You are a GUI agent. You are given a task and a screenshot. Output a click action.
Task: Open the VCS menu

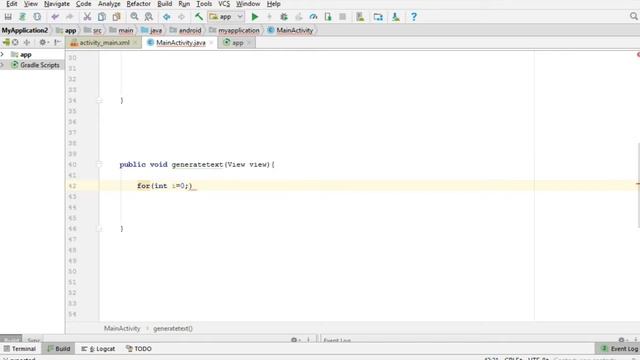pyautogui.click(x=224, y=4)
